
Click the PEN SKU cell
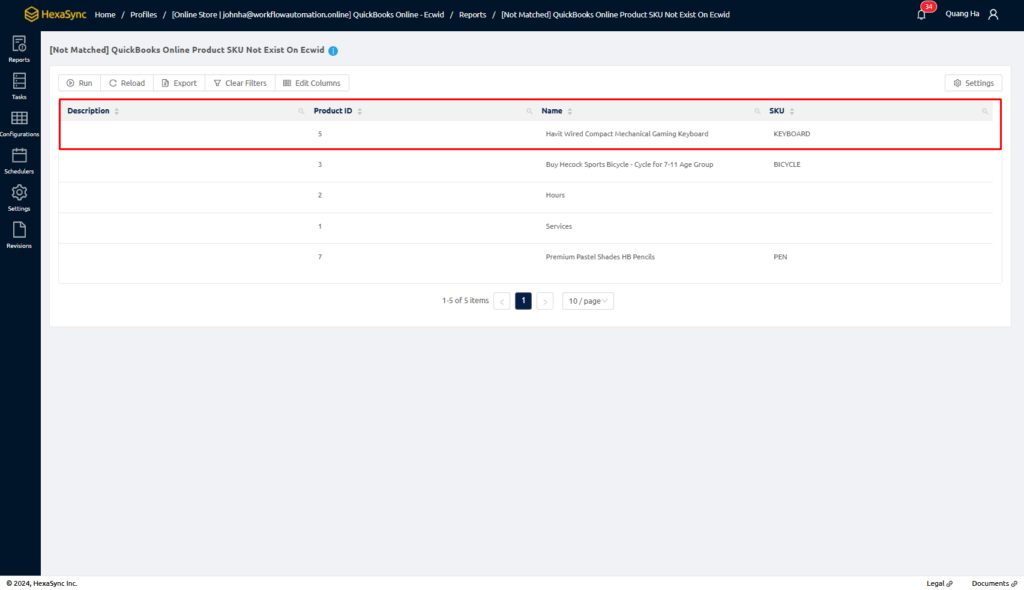pyautogui.click(x=780, y=257)
